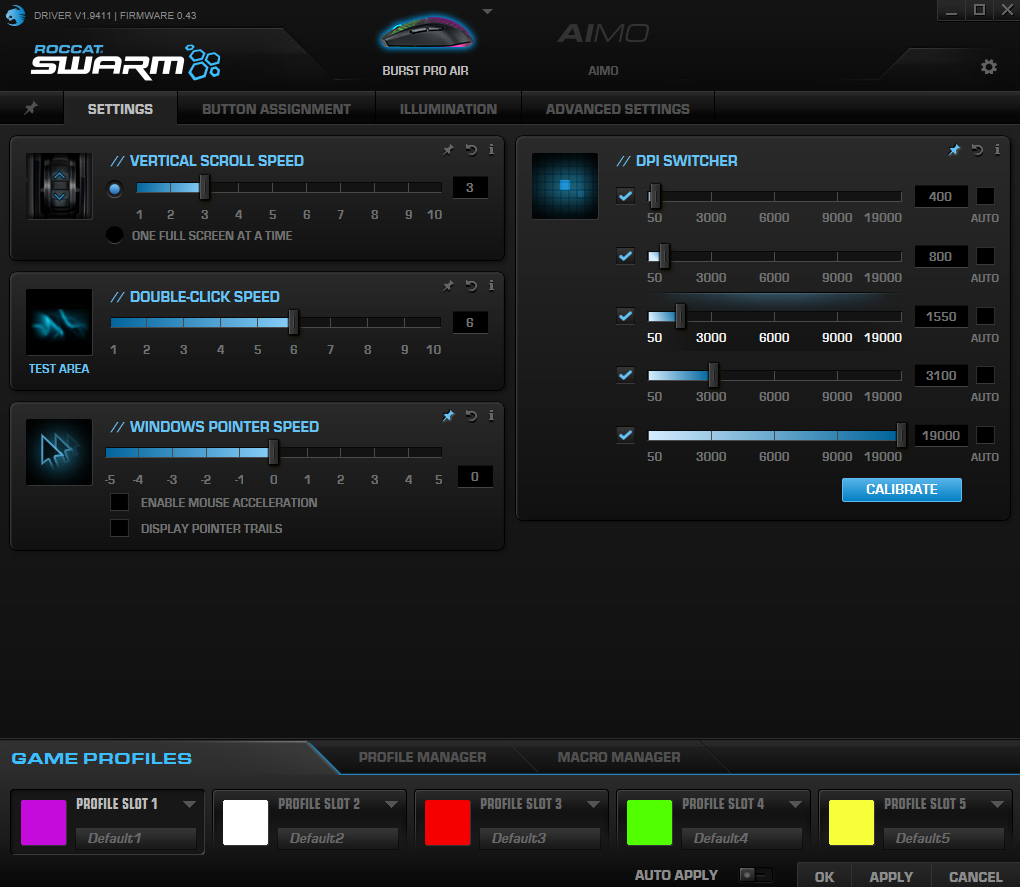This screenshot has height=887, width=1020.
Task: Reset Vertical Scroll Speed to default
Action: pyautogui.click(x=471, y=150)
